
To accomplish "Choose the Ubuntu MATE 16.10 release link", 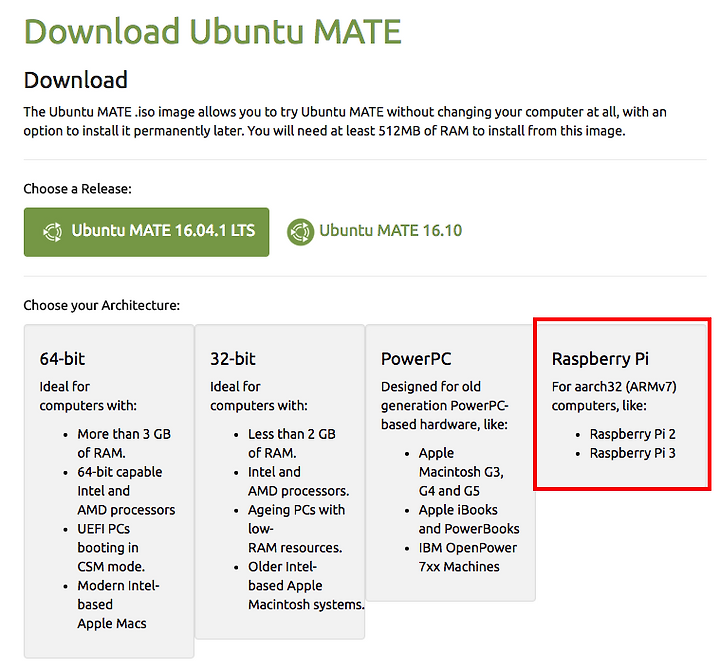I will (x=390, y=230).
